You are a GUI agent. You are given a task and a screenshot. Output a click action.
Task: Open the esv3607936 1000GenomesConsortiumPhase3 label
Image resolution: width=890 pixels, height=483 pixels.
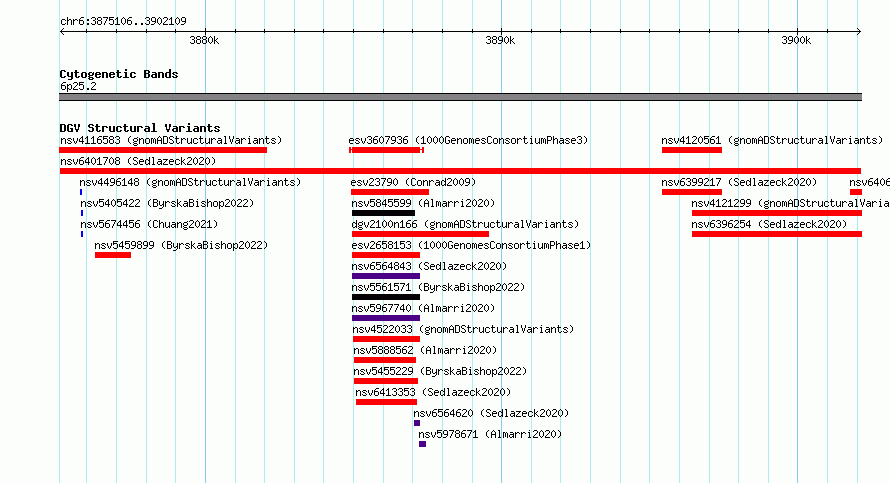tap(468, 140)
